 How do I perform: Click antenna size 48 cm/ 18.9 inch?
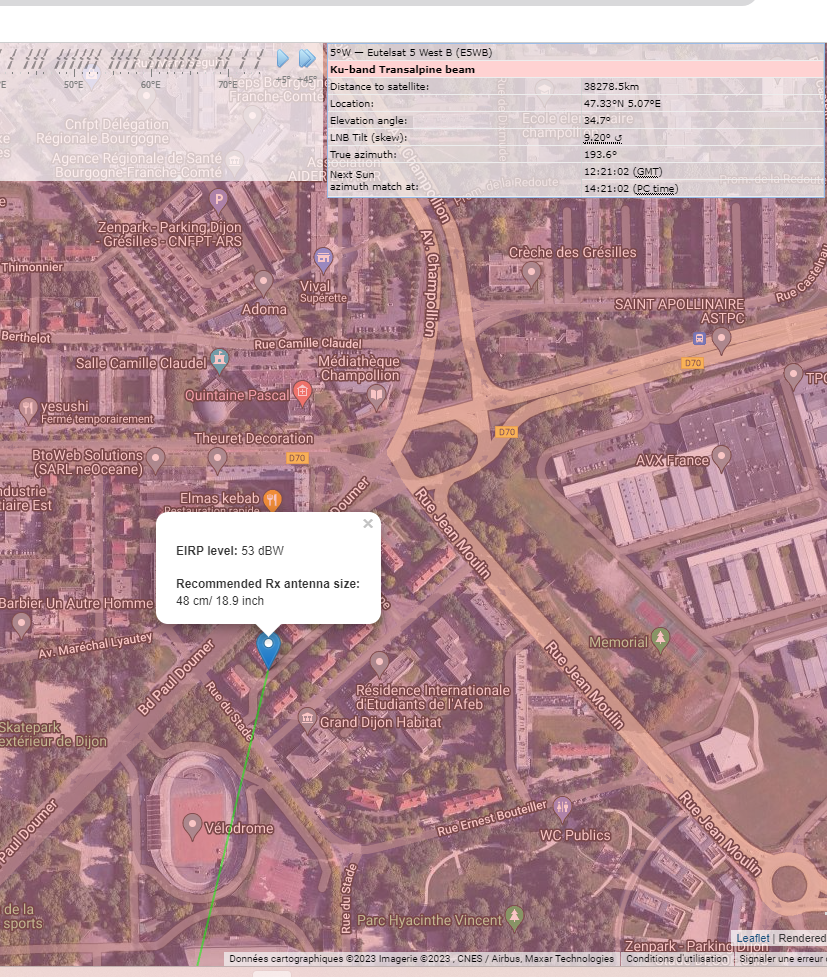220,601
